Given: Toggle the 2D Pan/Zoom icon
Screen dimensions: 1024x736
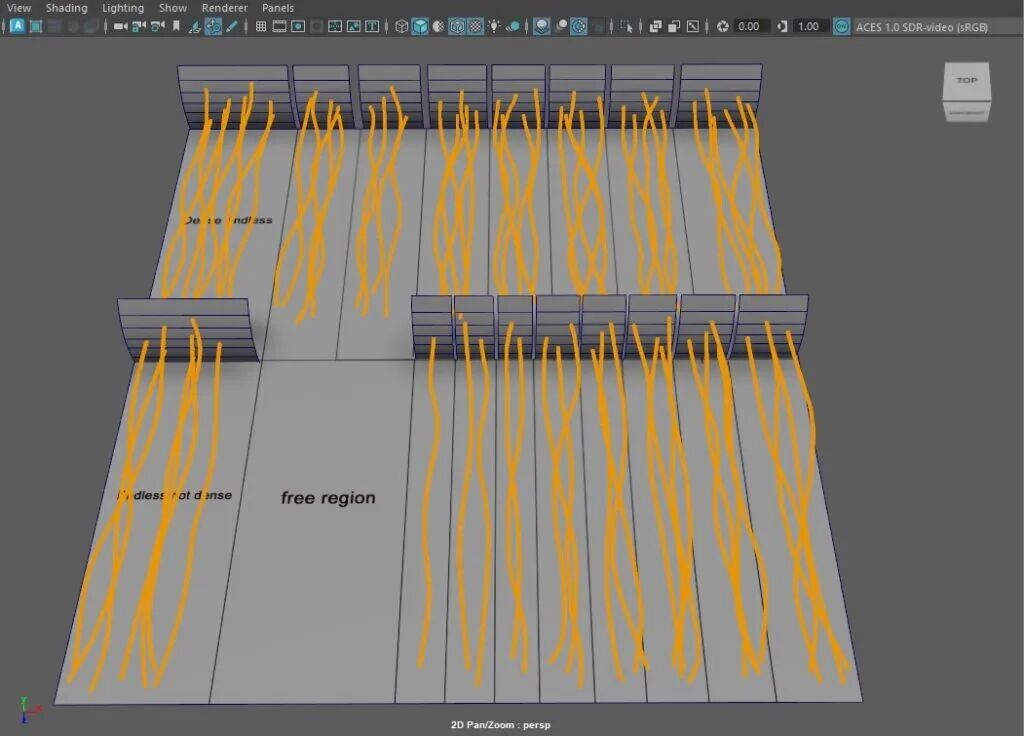Looking at the screenshot, I should click(213, 26).
